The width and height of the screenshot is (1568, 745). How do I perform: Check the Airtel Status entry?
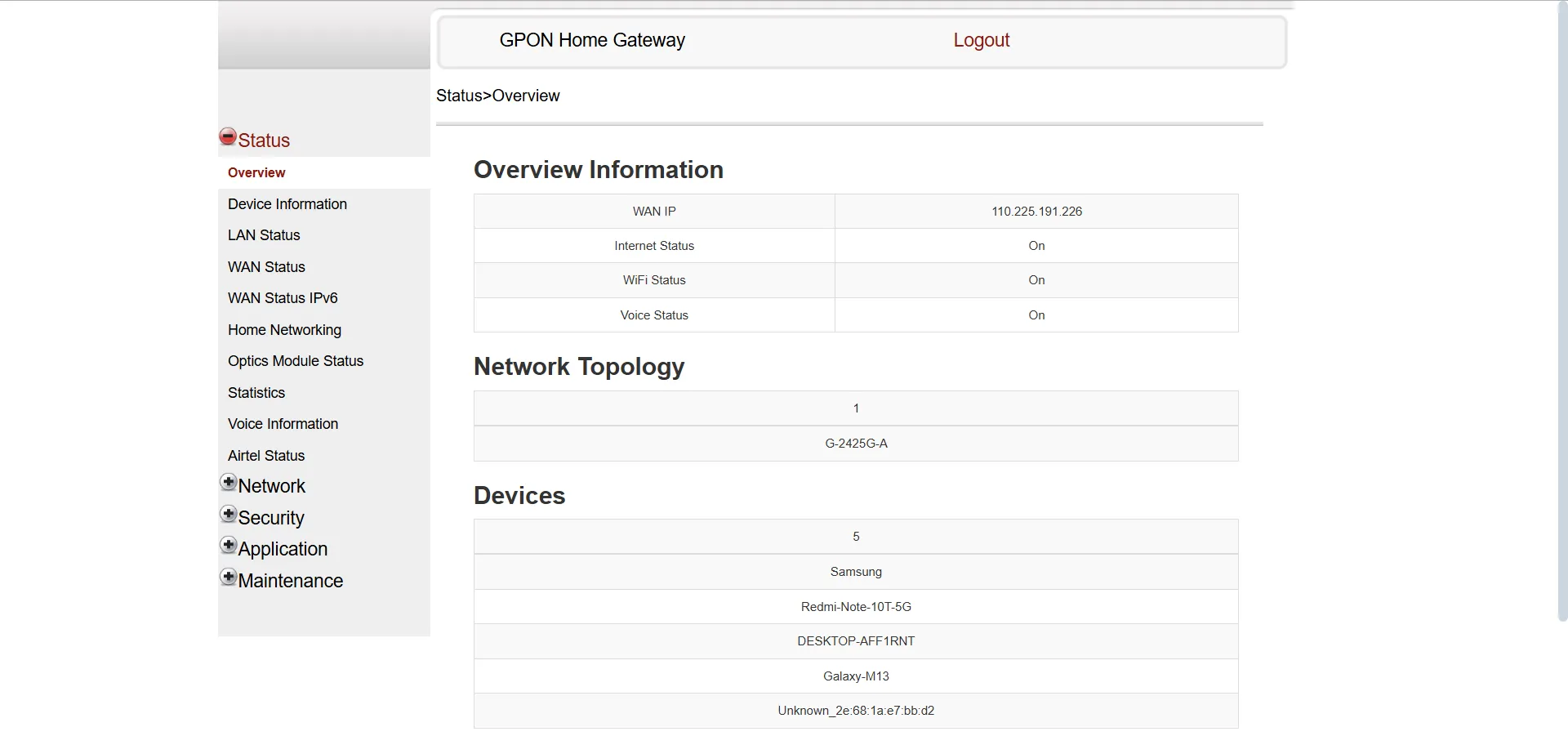[265, 455]
